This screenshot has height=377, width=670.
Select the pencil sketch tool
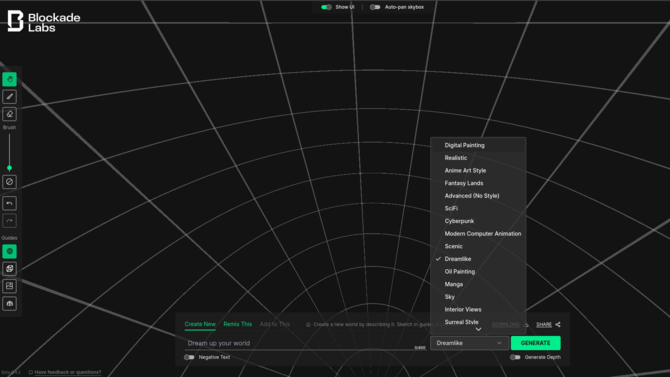pyautogui.click(x=9, y=97)
